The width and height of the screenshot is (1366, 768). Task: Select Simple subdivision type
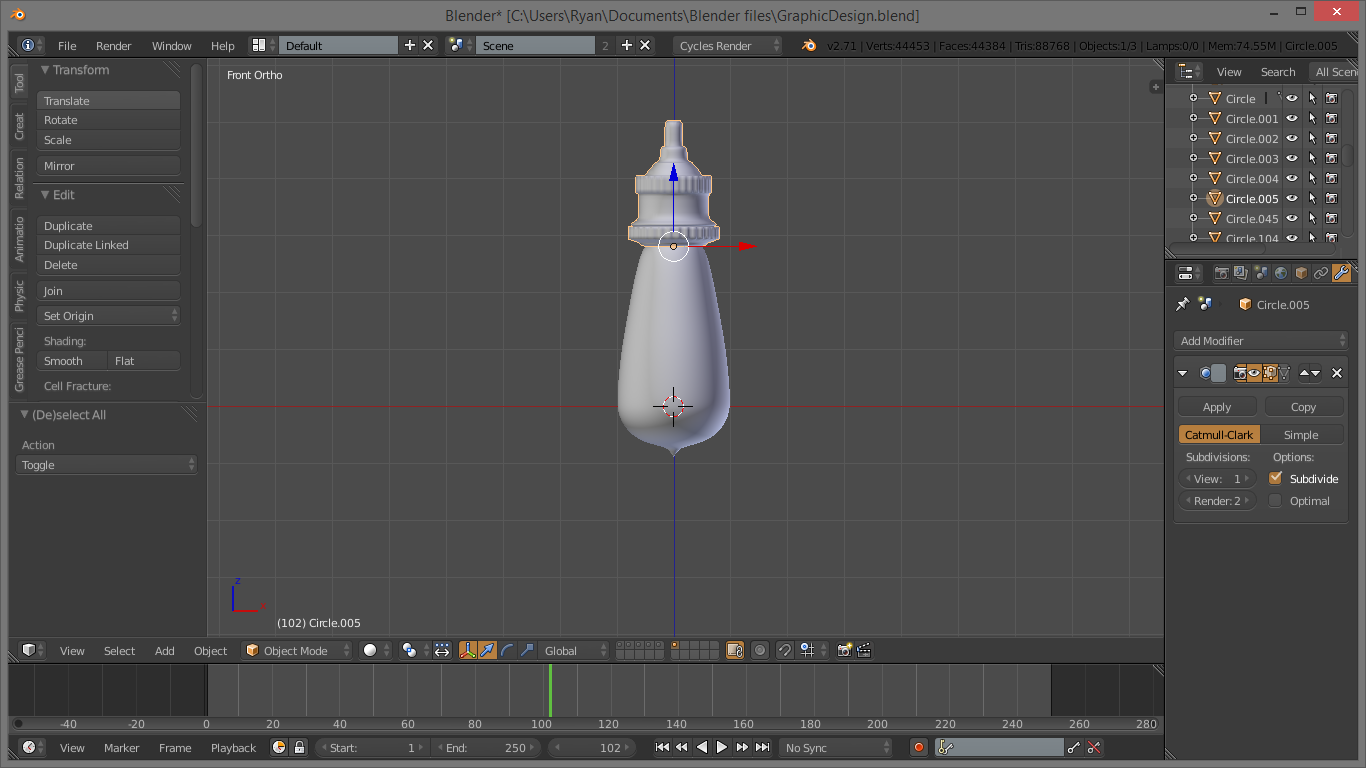pyautogui.click(x=1301, y=435)
